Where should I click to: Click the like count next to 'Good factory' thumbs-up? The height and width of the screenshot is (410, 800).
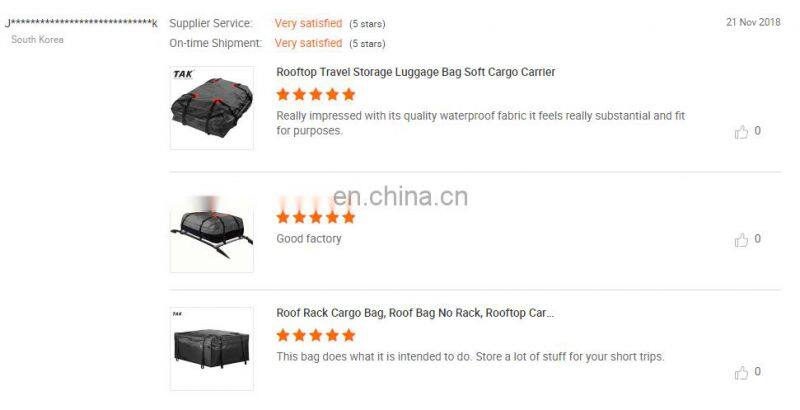pos(758,239)
